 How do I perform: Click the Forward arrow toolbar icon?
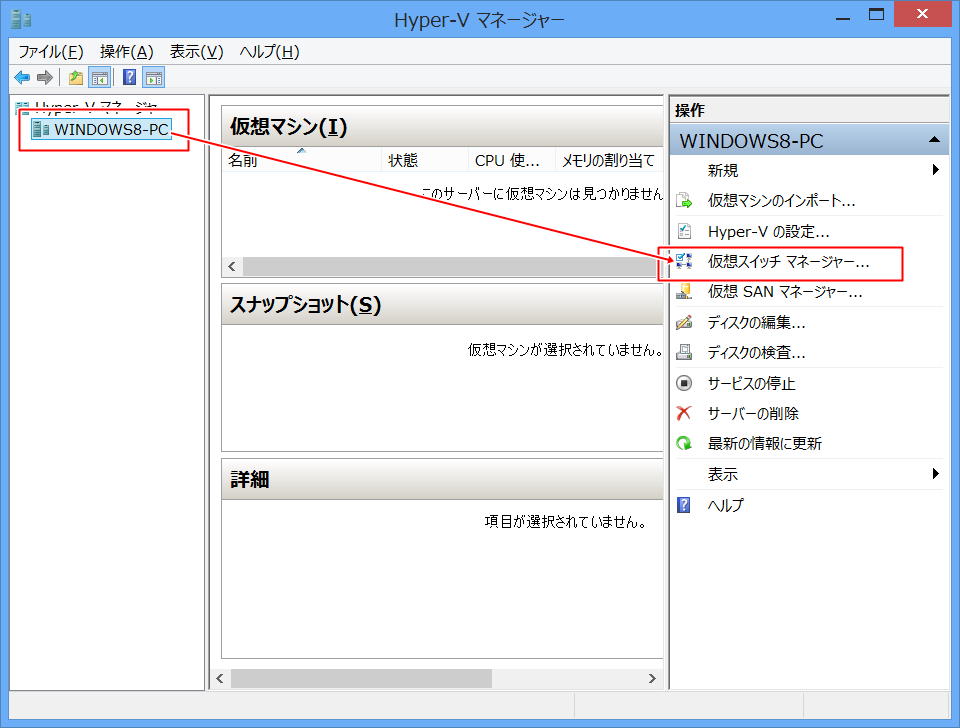[x=45, y=78]
